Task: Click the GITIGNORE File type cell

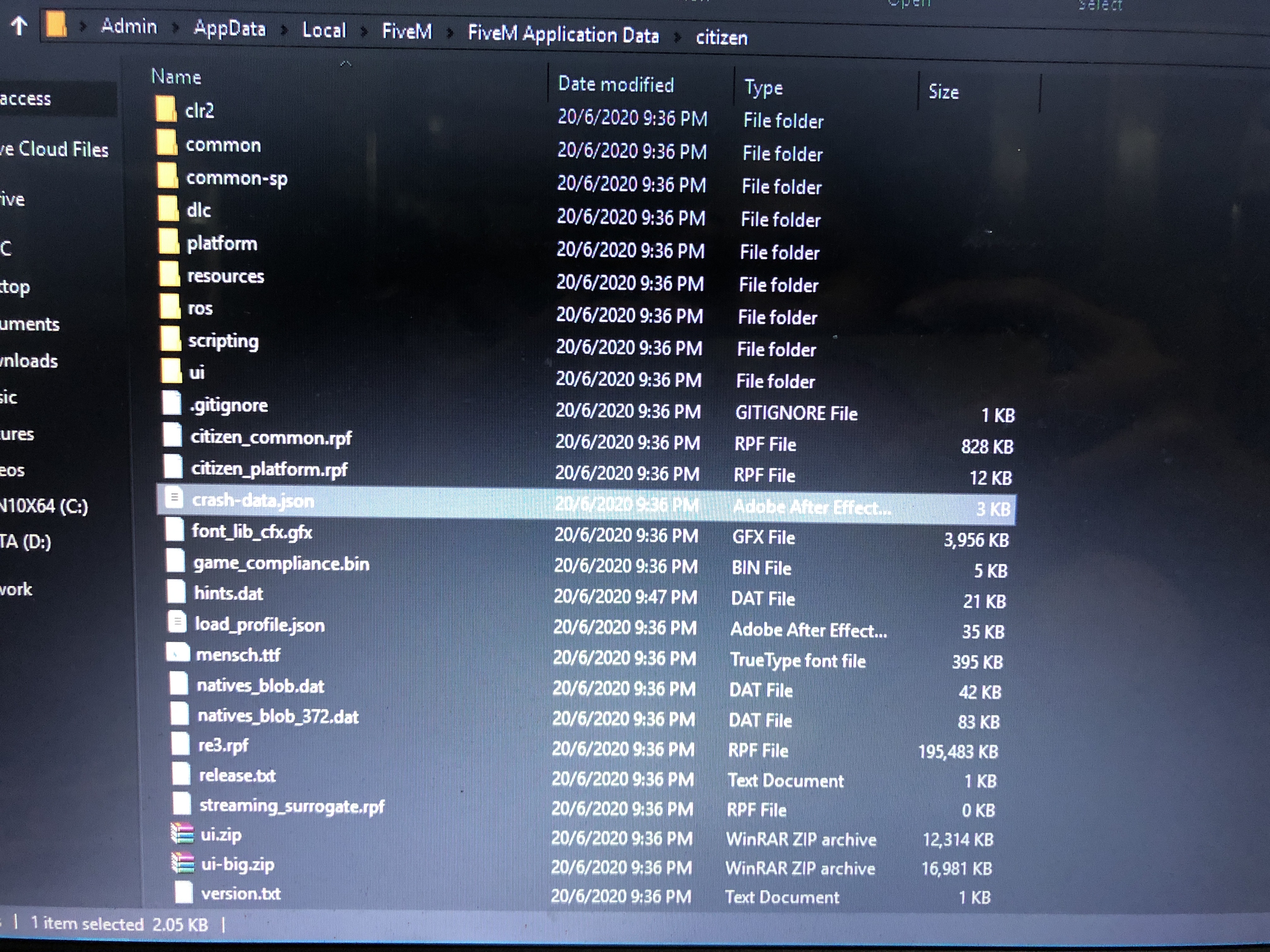Action: pos(796,414)
